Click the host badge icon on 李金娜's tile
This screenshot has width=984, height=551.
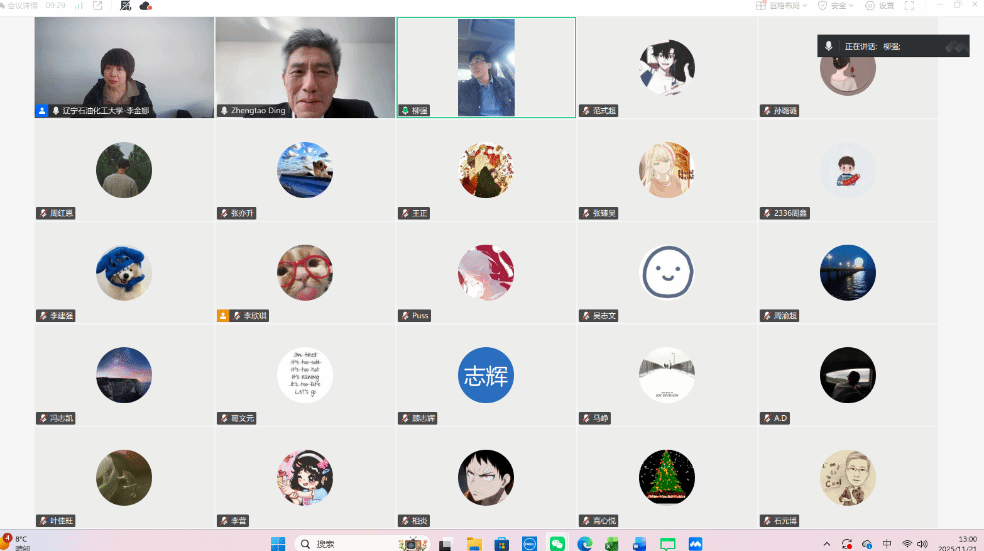tap(42, 111)
